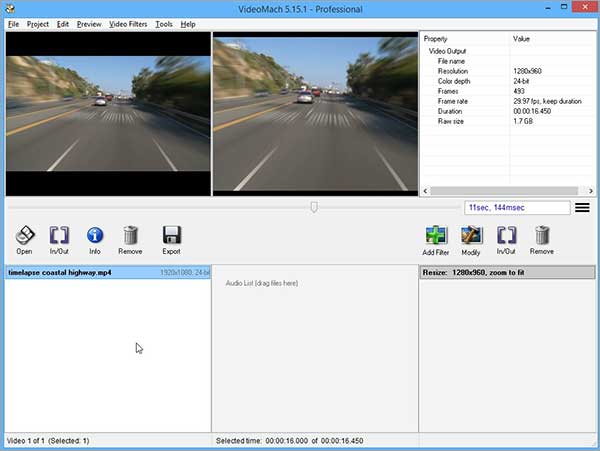Open the File menu
600x451 pixels.
point(13,24)
